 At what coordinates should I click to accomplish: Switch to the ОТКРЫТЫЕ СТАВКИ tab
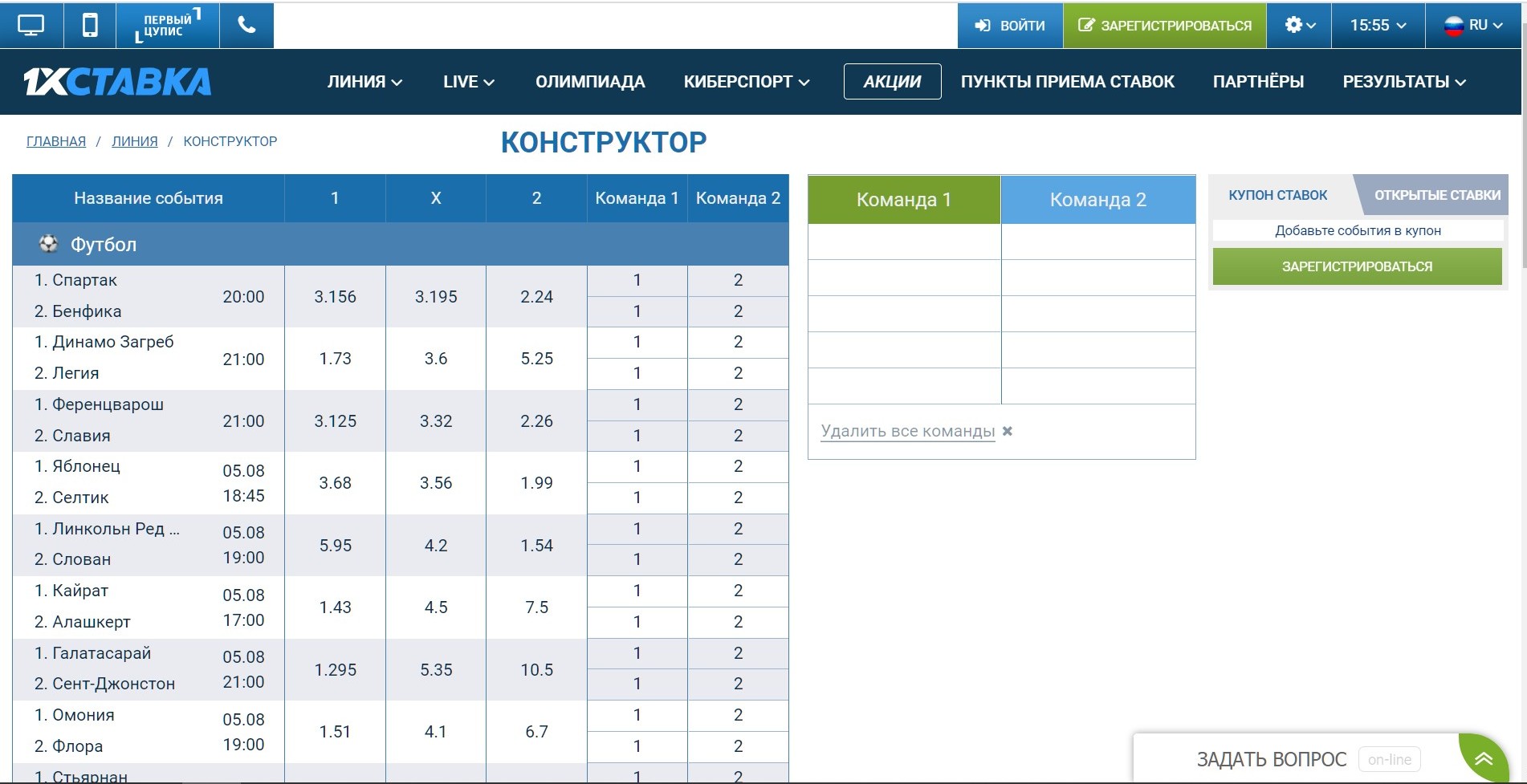[1435, 195]
